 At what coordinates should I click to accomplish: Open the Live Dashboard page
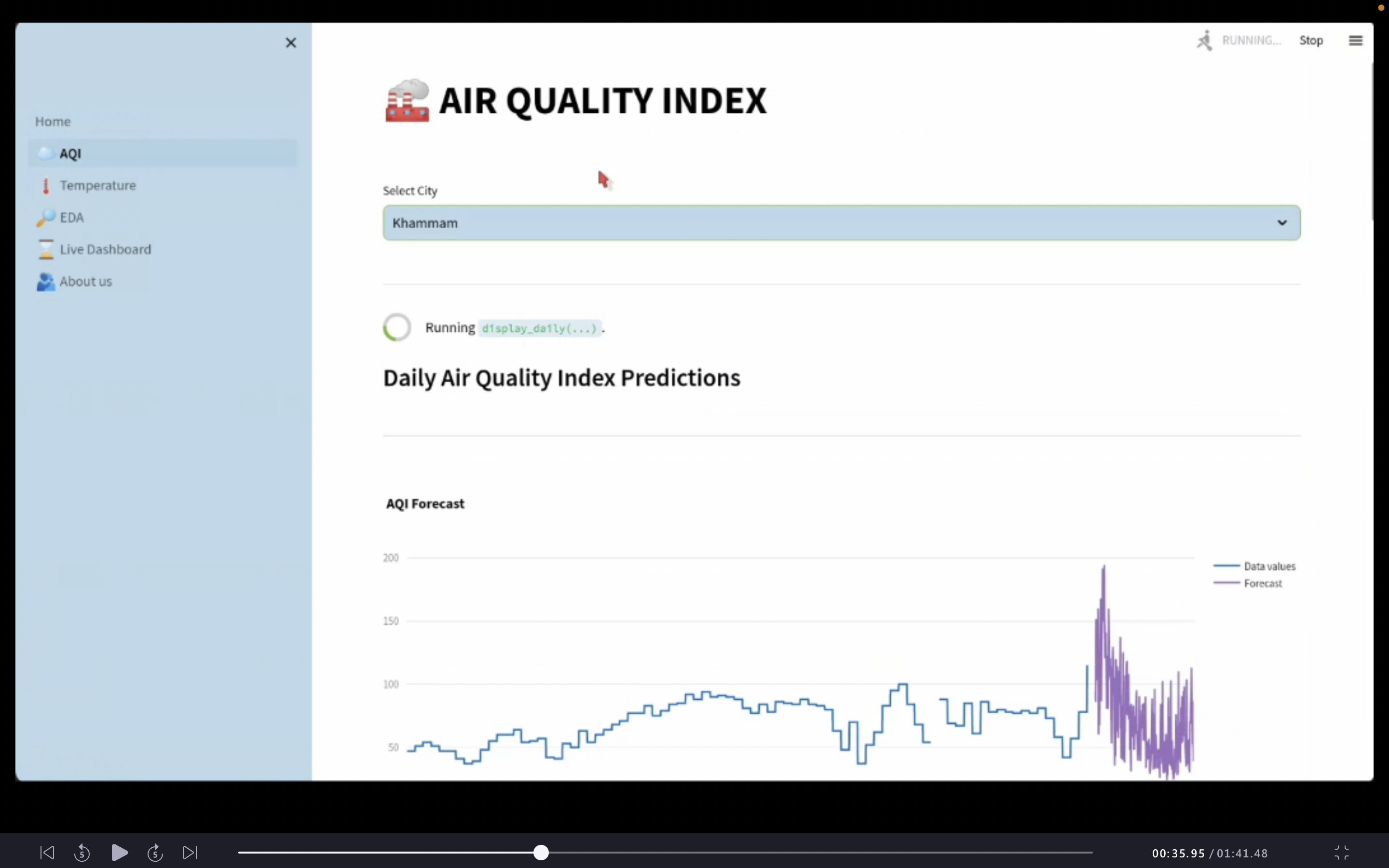click(105, 249)
